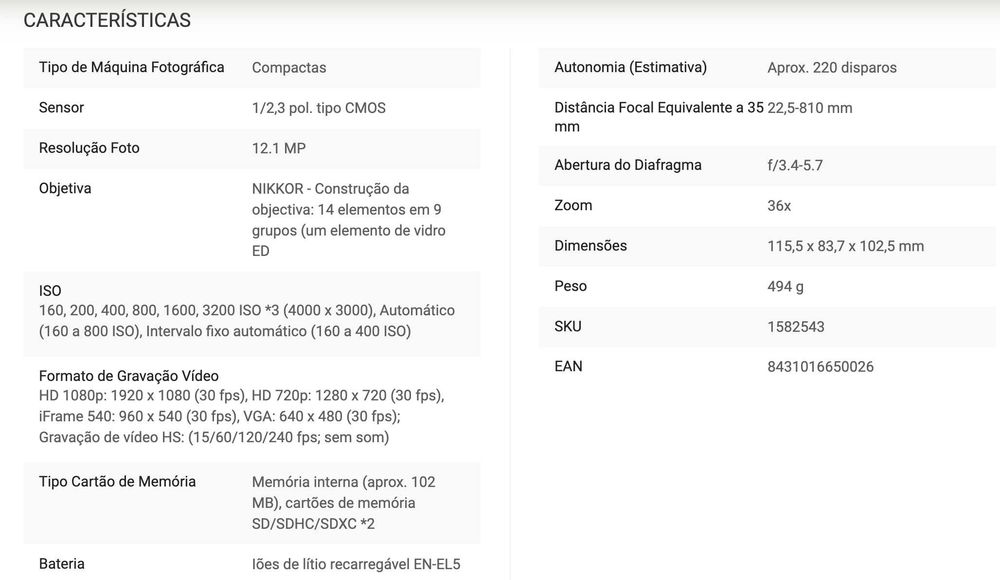
Task: Select the Sensor row label
Action: tap(61, 108)
